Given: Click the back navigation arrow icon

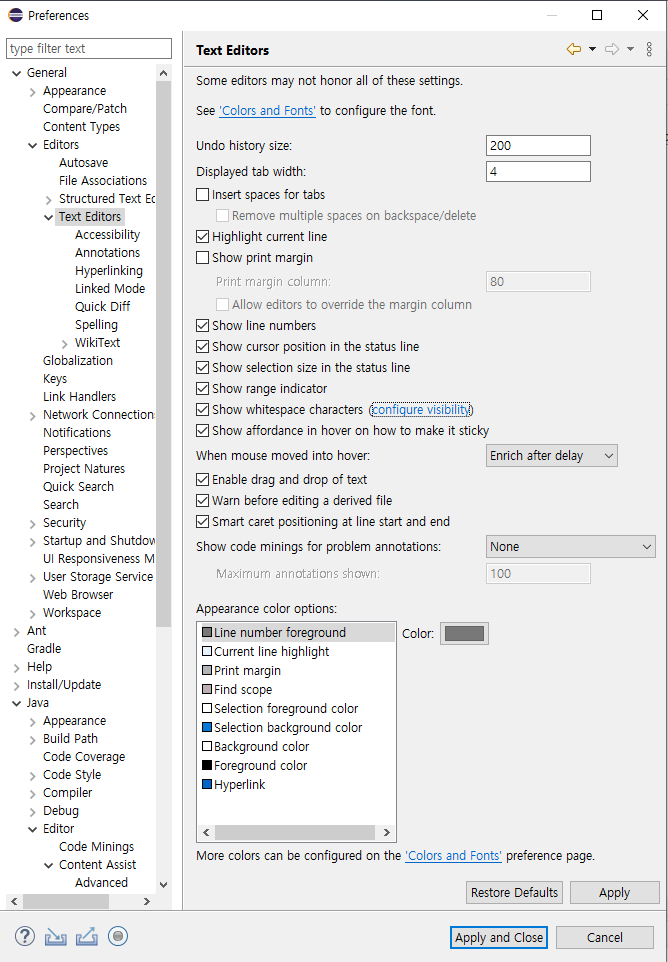Looking at the screenshot, I should coord(574,50).
